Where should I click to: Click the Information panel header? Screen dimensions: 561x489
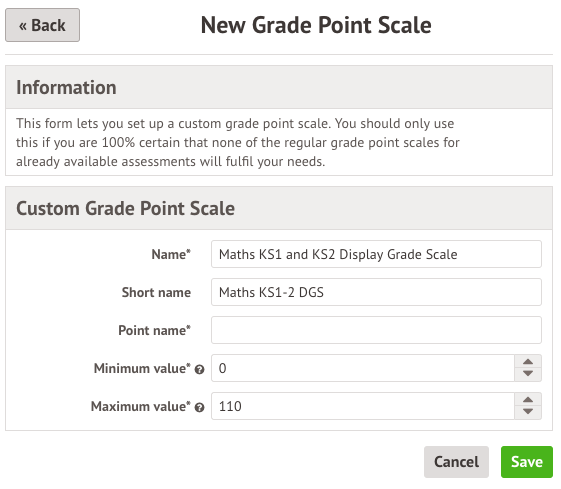point(279,87)
